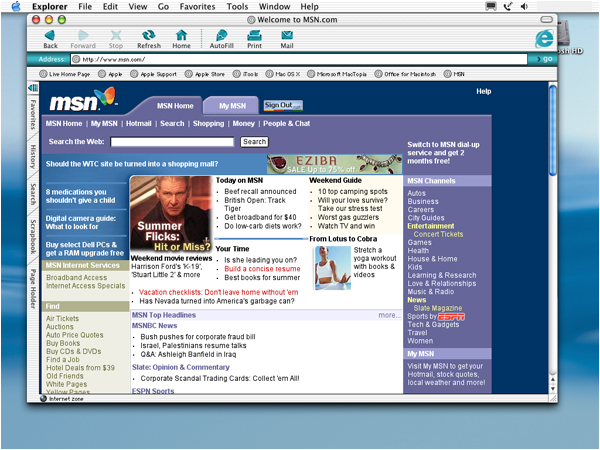Open the History side tab

point(33,157)
